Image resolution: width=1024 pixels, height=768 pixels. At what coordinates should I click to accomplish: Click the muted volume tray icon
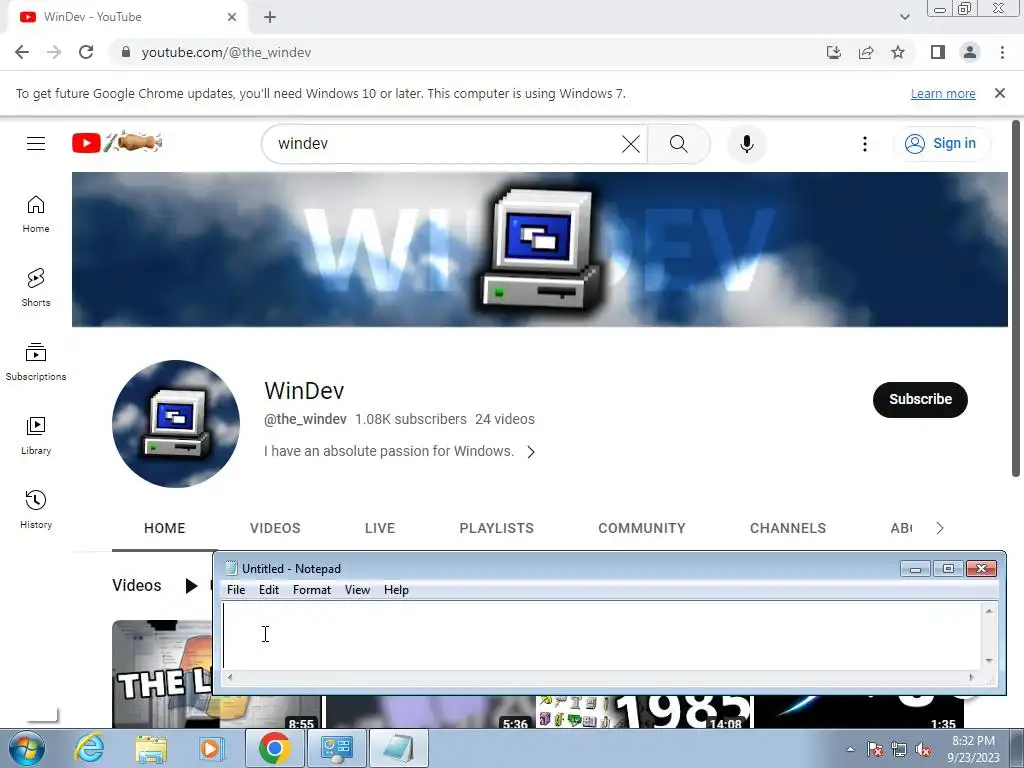point(923,750)
